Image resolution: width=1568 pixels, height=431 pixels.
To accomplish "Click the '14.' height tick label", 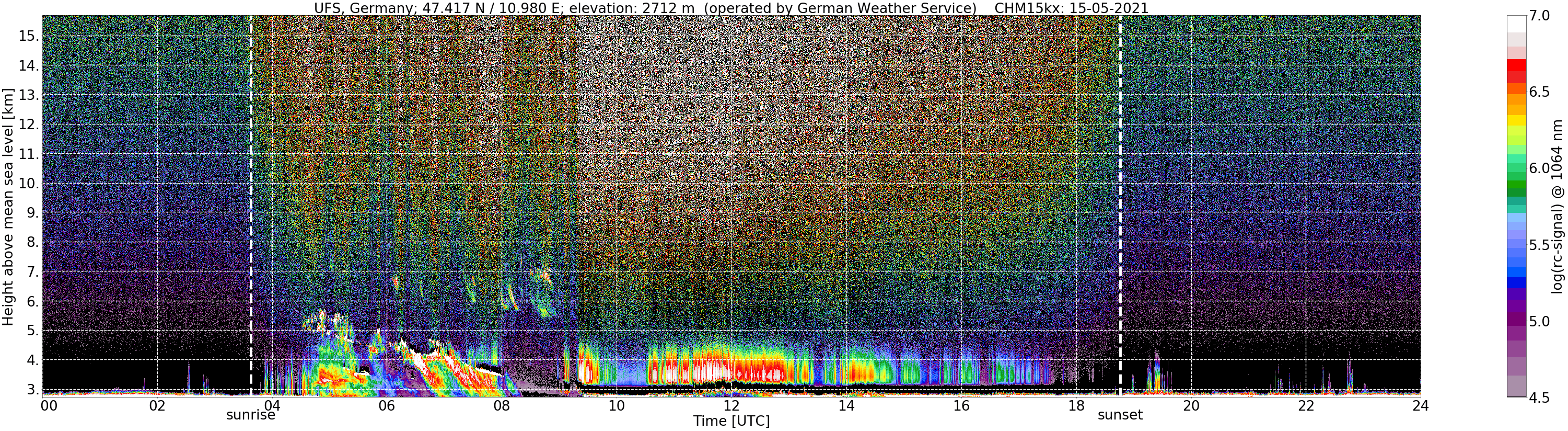I will tap(29, 66).
